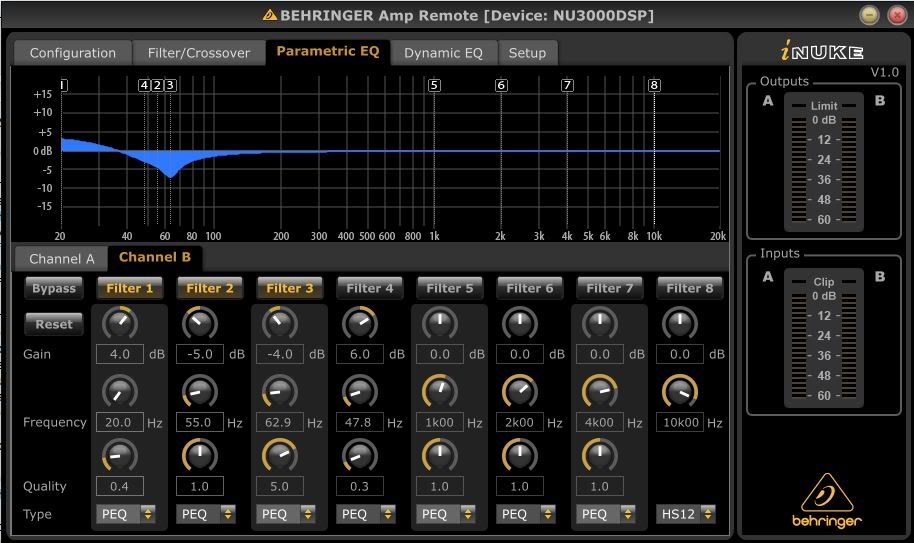The width and height of the screenshot is (914, 543).
Task: Click Filter 7 gain knob
Action: (599, 323)
